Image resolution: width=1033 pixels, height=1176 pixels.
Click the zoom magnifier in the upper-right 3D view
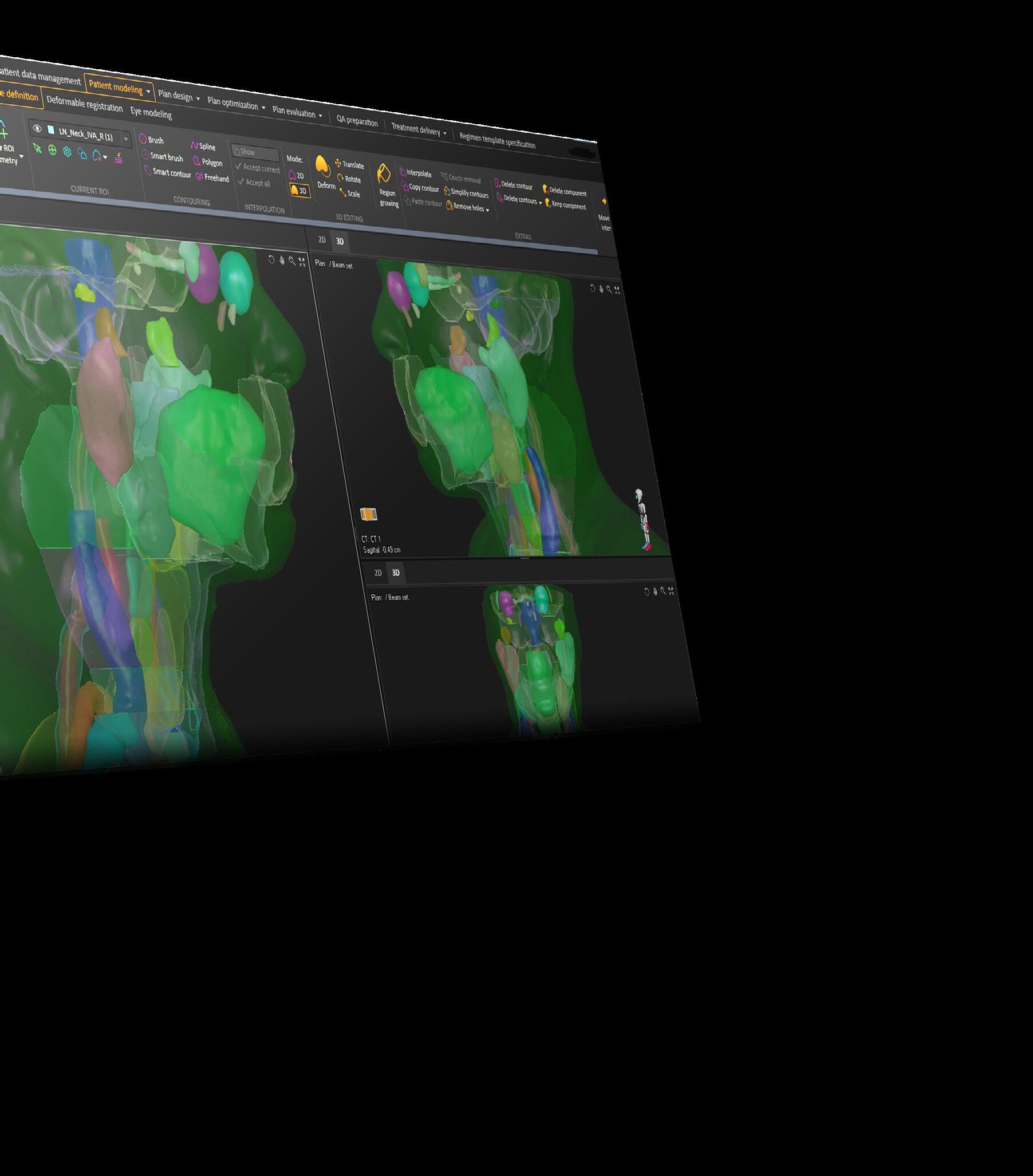609,289
